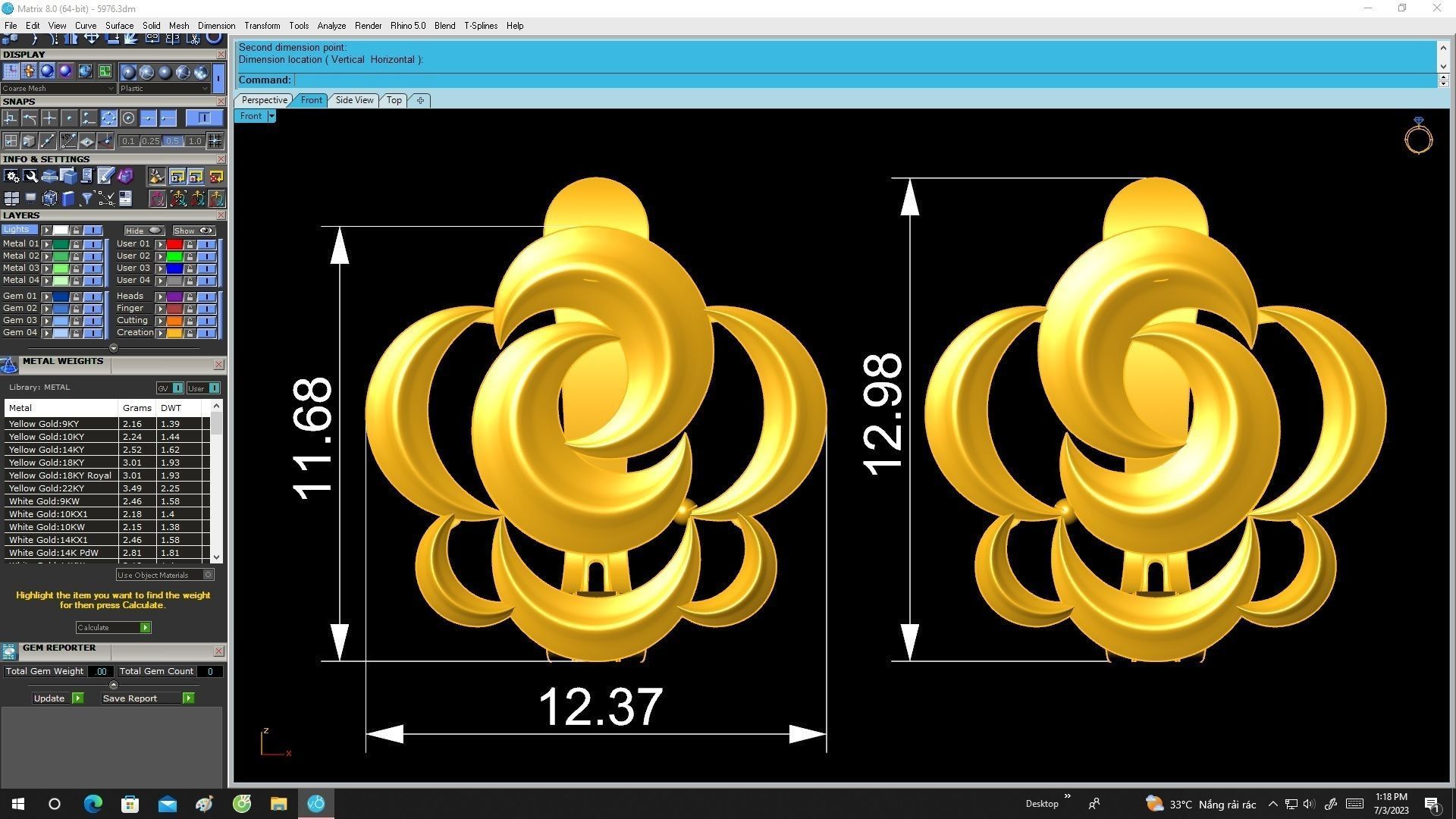Toggle the Center snap circle icon
Viewport: 1456px width, 819px height.
tap(128, 118)
